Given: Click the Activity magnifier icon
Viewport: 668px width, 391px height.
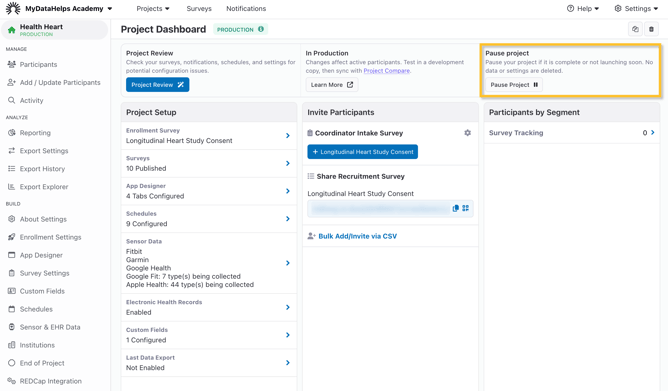Looking at the screenshot, I should click(12, 100).
